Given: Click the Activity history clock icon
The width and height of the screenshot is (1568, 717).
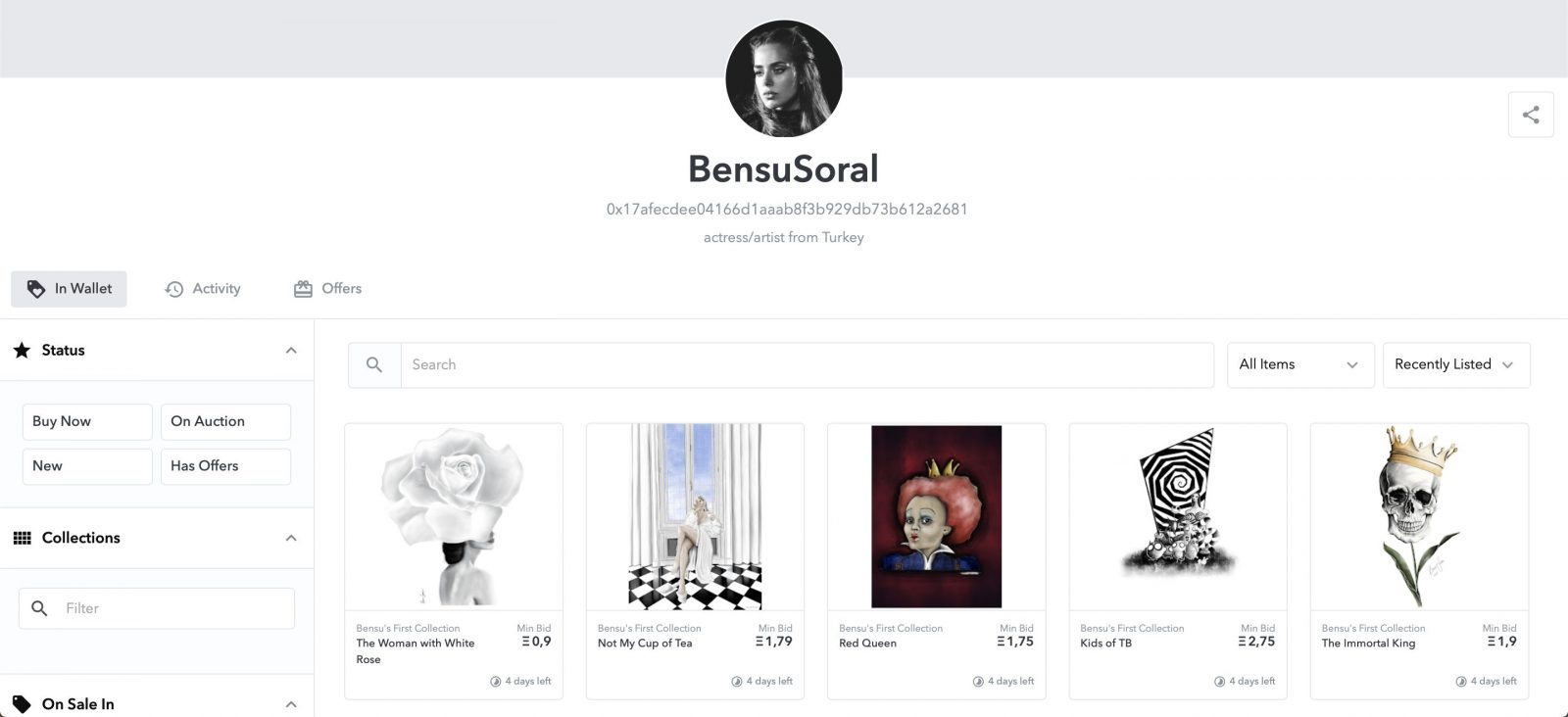Looking at the screenshot, I should tap(174, 289).
